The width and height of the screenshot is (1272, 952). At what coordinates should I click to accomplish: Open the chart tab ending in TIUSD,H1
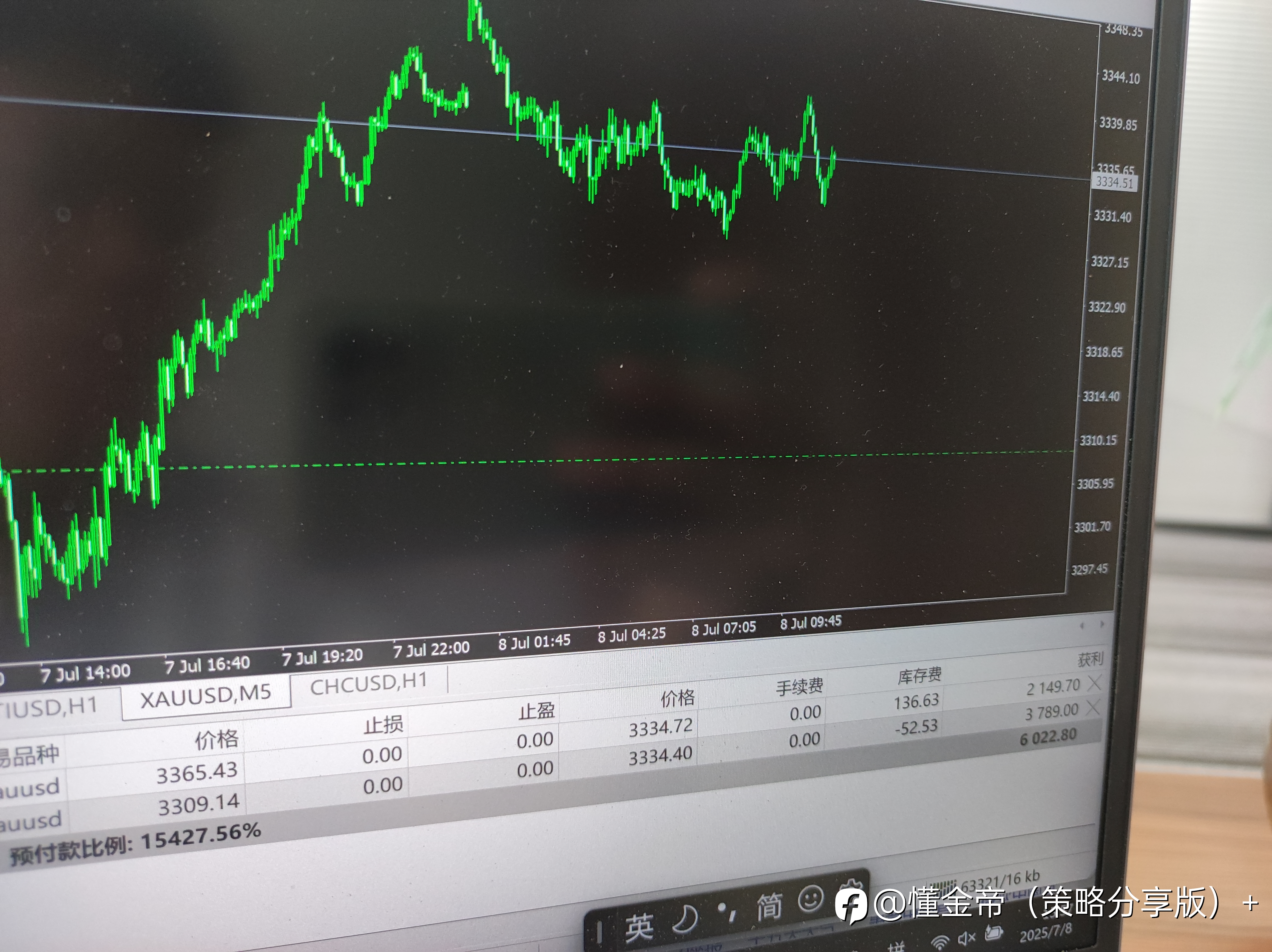click(x=49, y=708)
